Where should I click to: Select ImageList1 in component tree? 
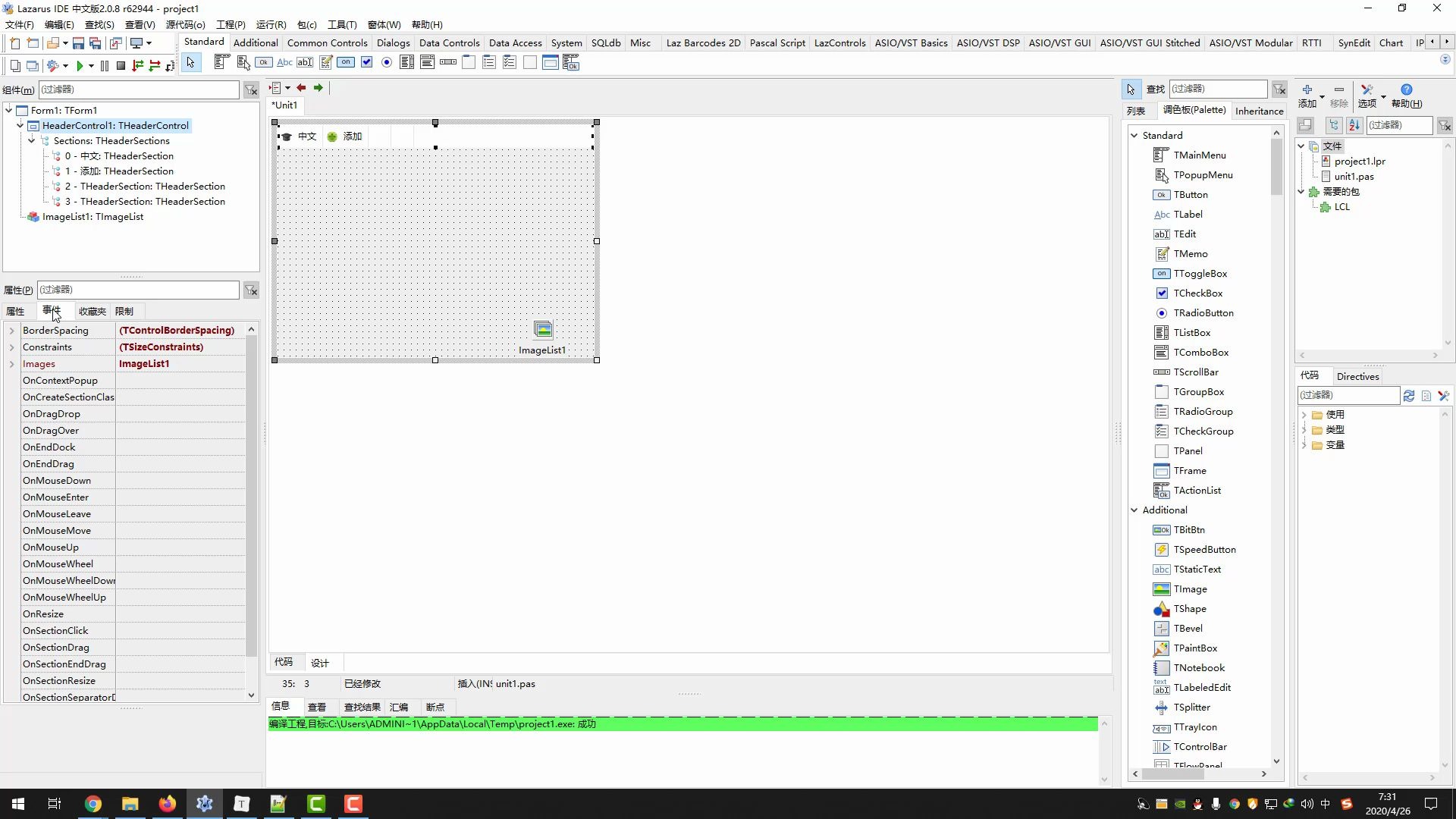pyautogui.click(x=93, y=217)
